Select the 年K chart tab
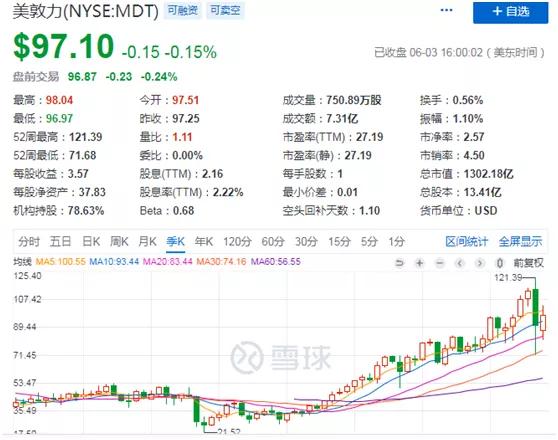Viewport: 558px width, 440px height. point(204,242)
